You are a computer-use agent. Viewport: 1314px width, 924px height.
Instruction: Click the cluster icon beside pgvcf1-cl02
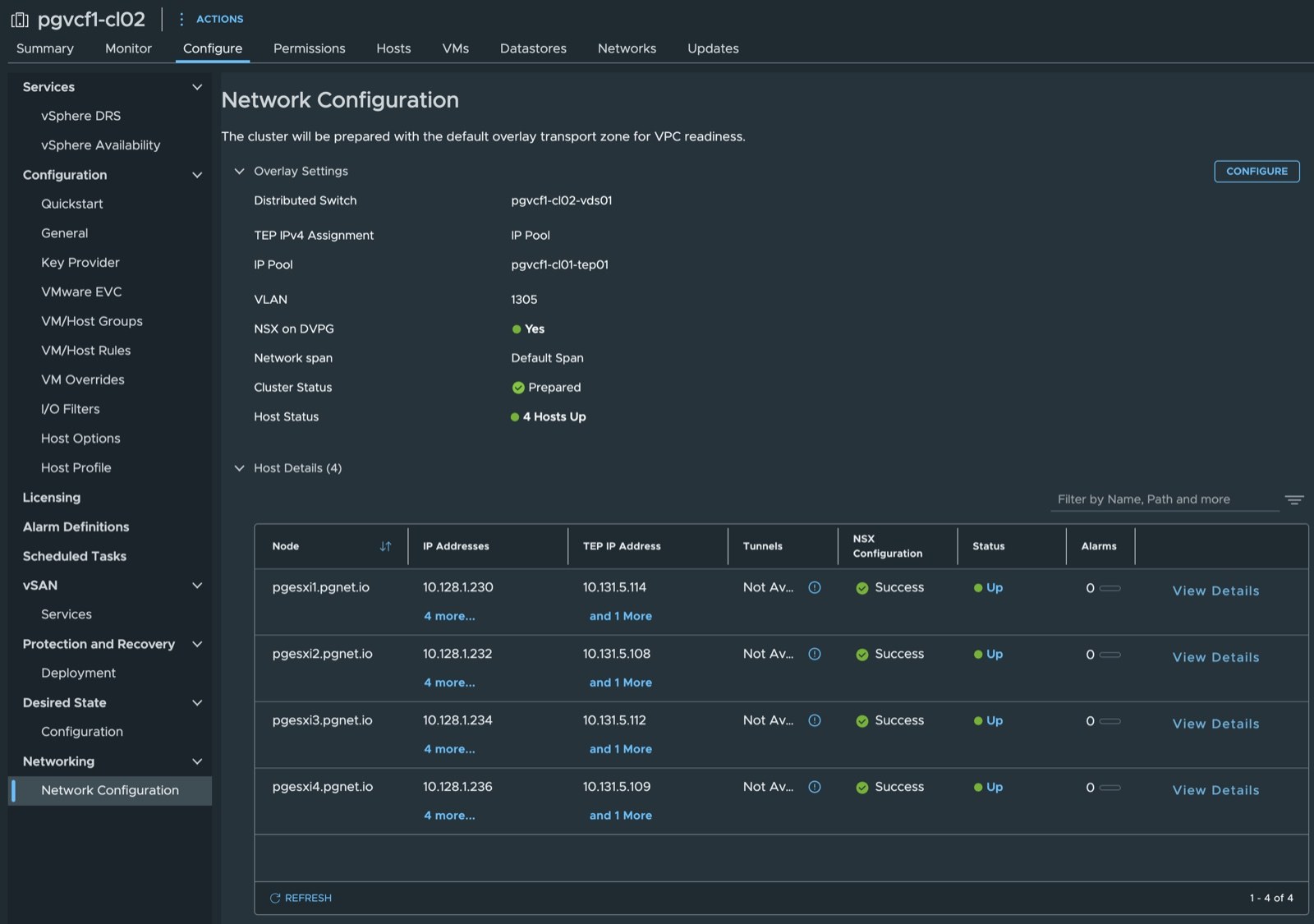20,19
